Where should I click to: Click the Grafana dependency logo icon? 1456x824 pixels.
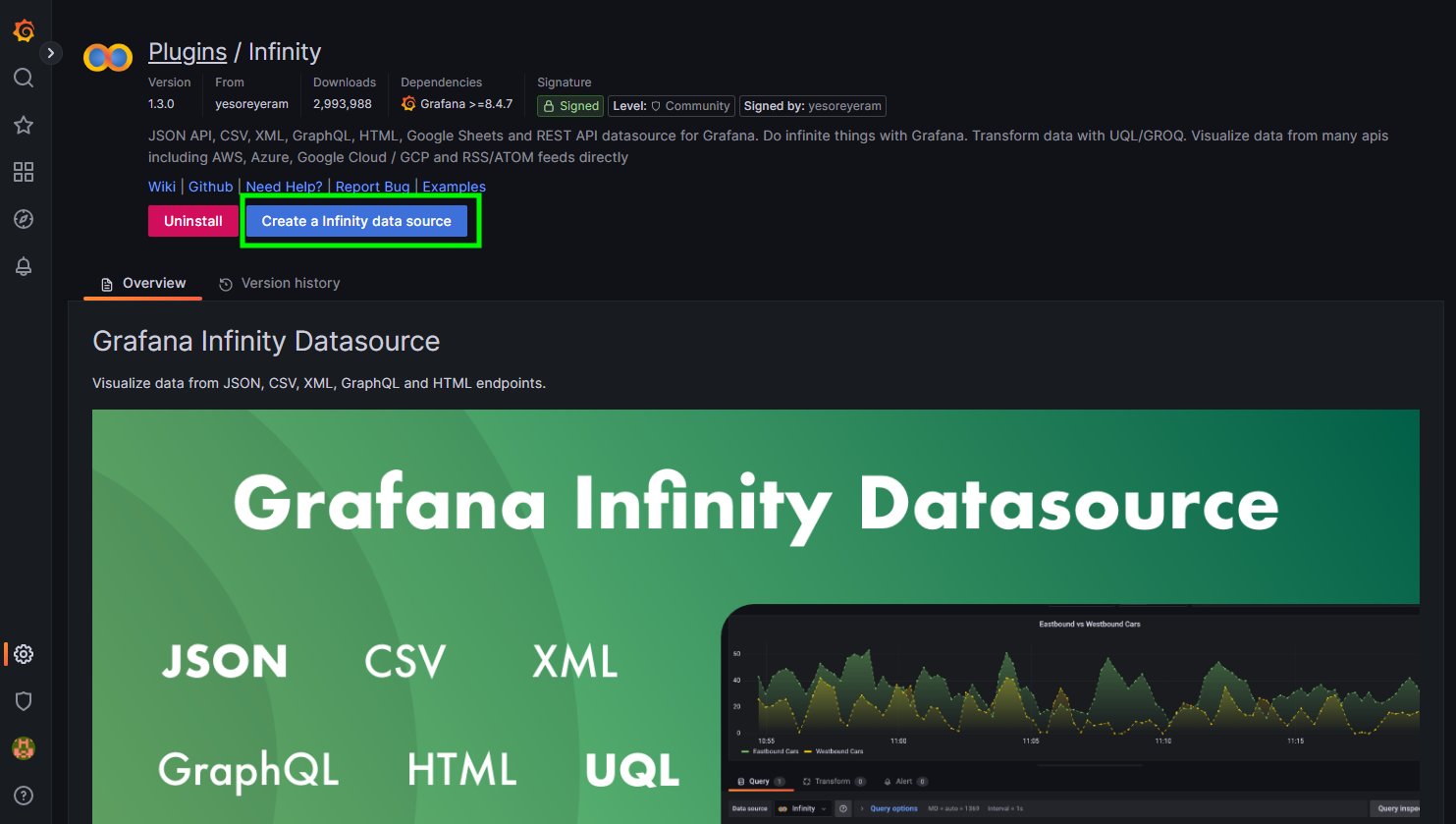(408, 104)
